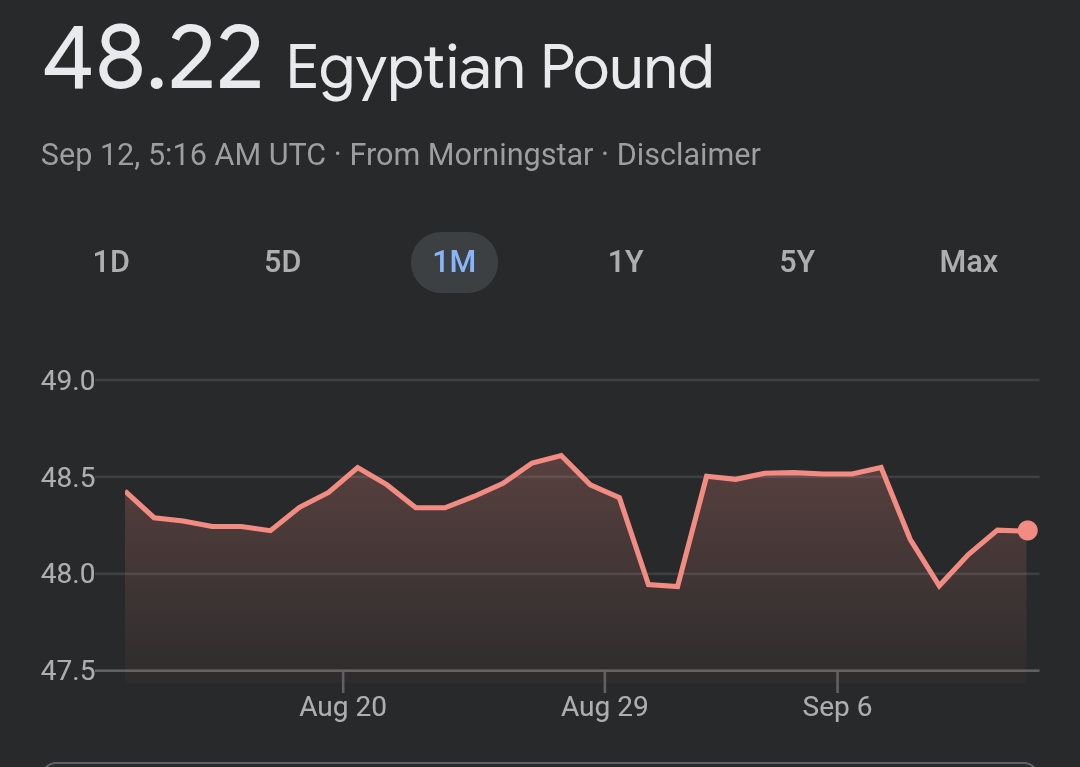Image resolution: width=1080 pixels, height=767 pixels.
Task: Show the 1Y price history
Action: coord(626,262)
